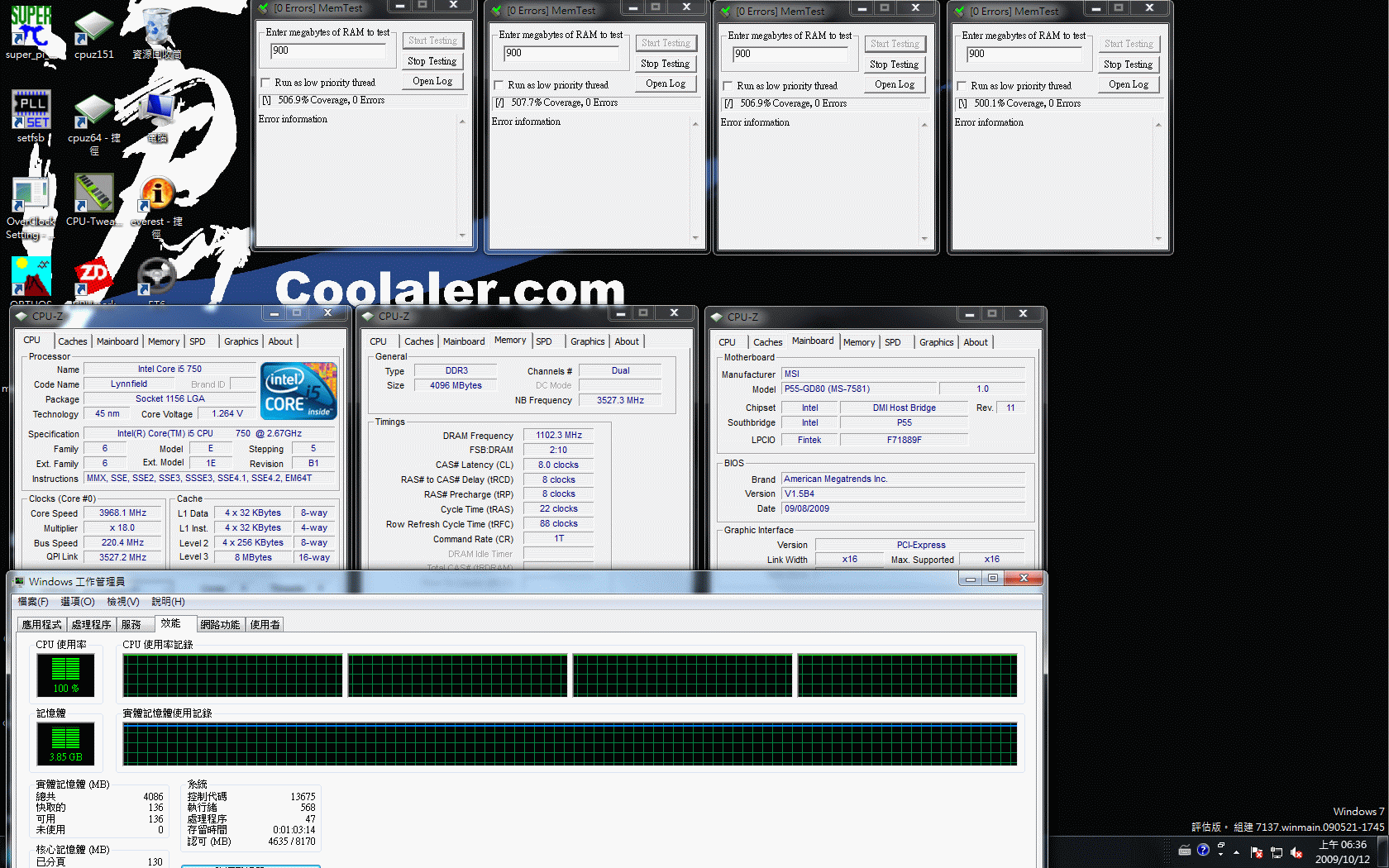Click Open Log in MemTest with 500.1% coverage
This screenshot has height=868, width=1389.
tap(1129, 84)
